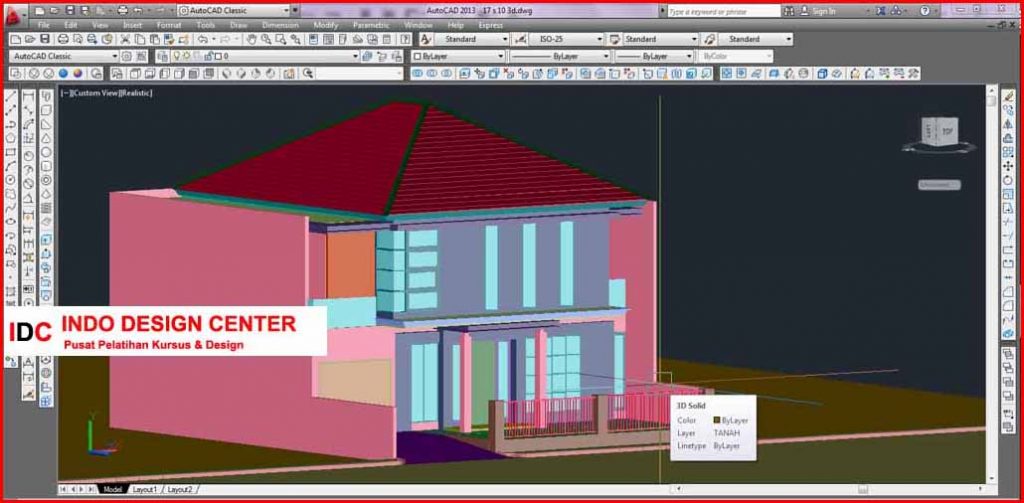Click the Autodesk Exchange X icon
Image resolution: width=1024 pixels, height=503 pixels.
882,11
